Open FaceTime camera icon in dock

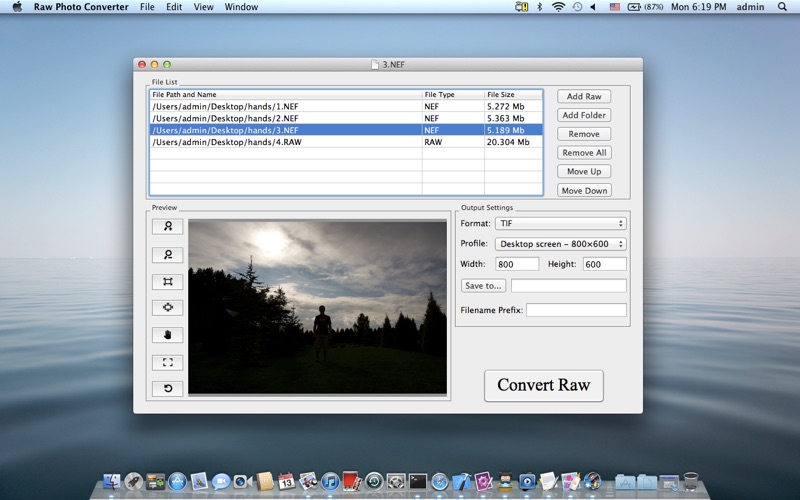tap(243, 481)
